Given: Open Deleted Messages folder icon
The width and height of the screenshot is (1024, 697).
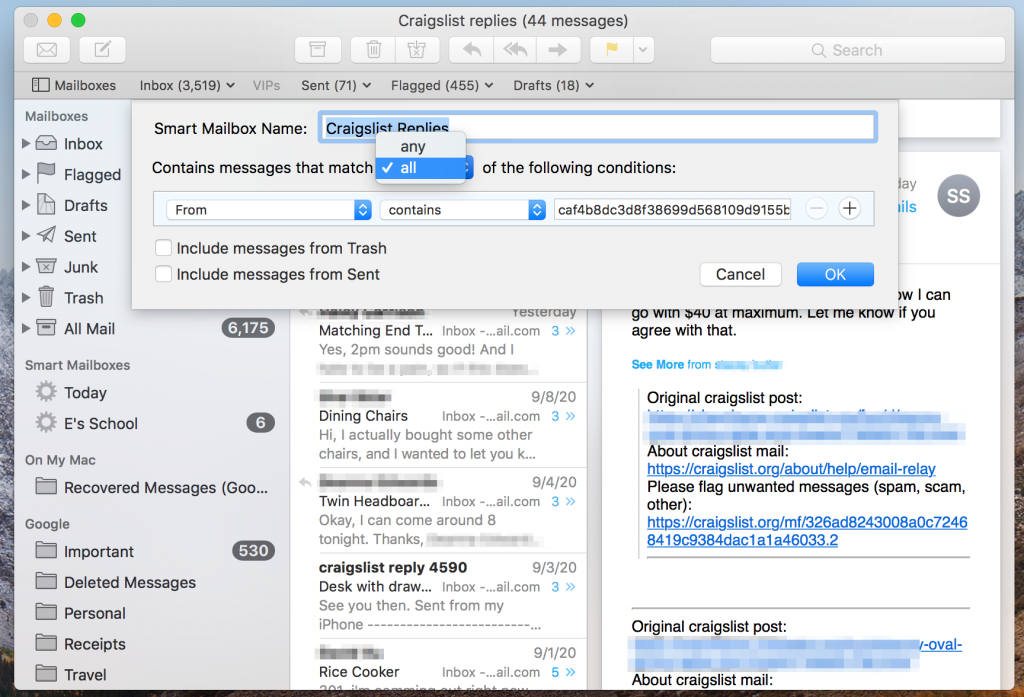Looking at the screenshot, I should coord(46,581).
